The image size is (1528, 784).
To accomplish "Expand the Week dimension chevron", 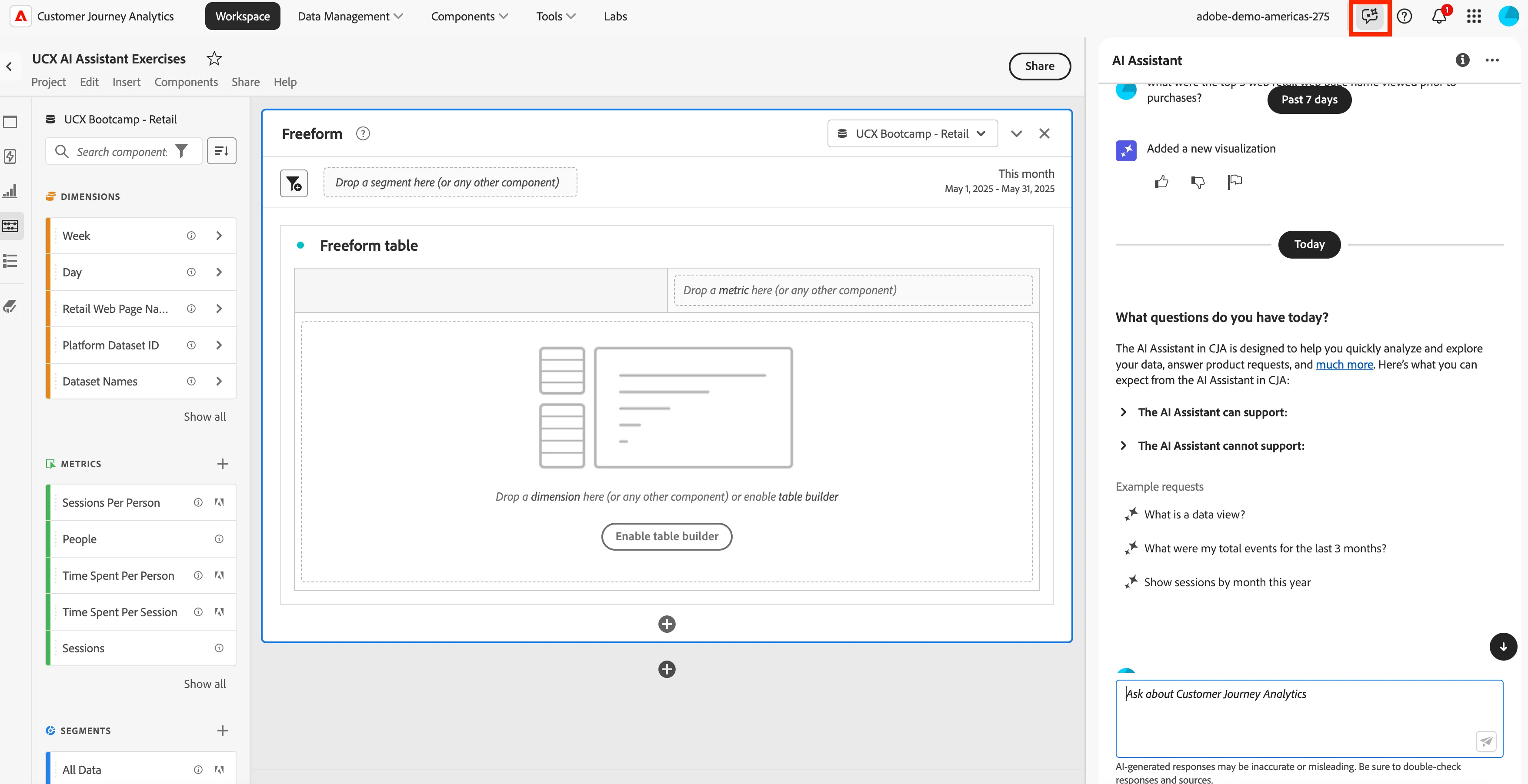I will (x=219, y=236).
